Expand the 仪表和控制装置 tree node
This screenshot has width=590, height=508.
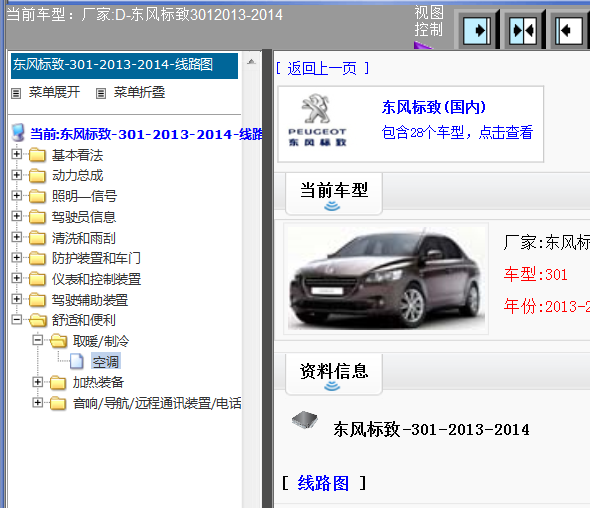coord(17,278)
